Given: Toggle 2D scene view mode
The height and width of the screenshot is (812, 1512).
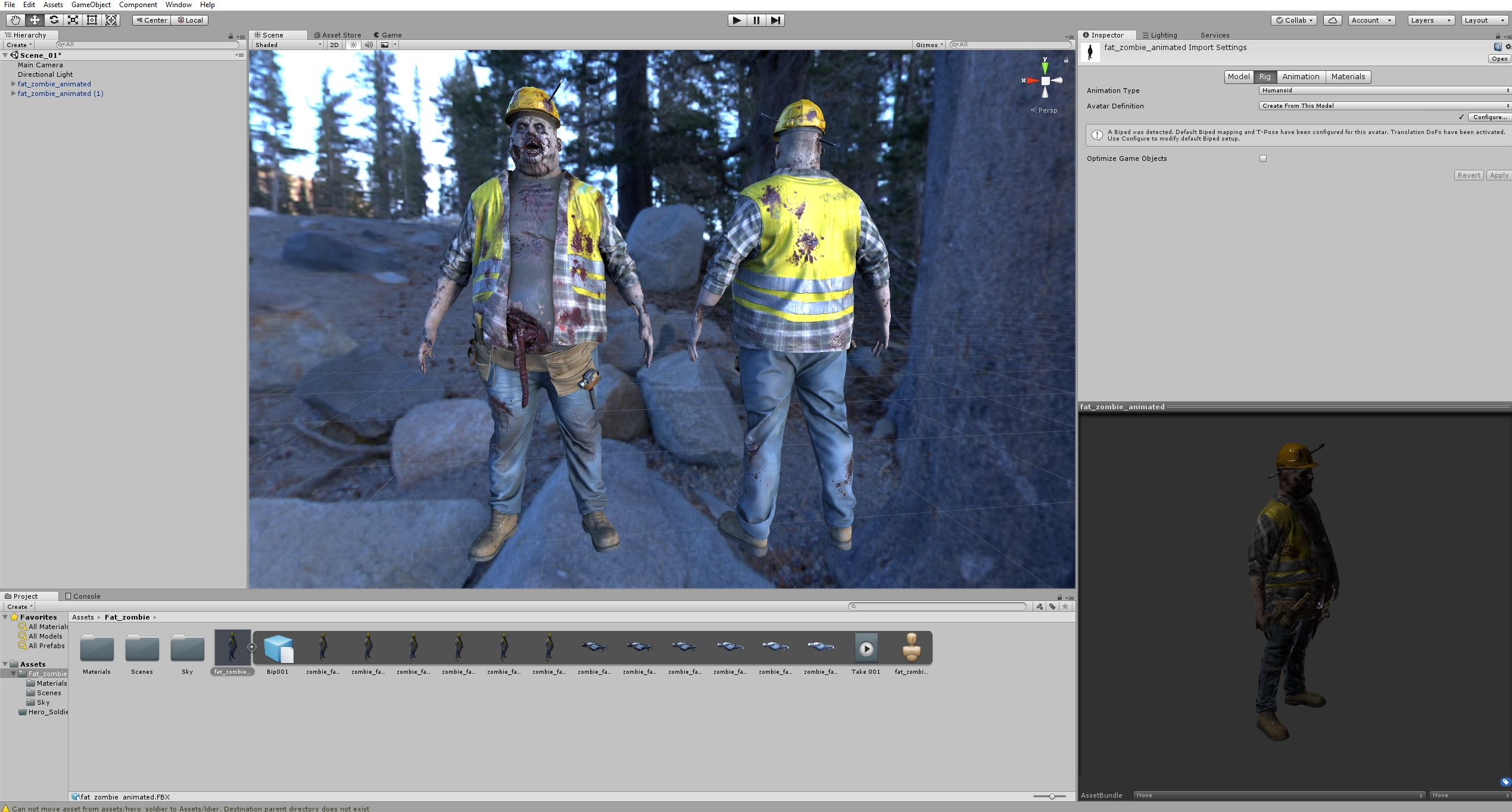Looking at the screenshot, I should pyautogui.click(x=334, y=45).
